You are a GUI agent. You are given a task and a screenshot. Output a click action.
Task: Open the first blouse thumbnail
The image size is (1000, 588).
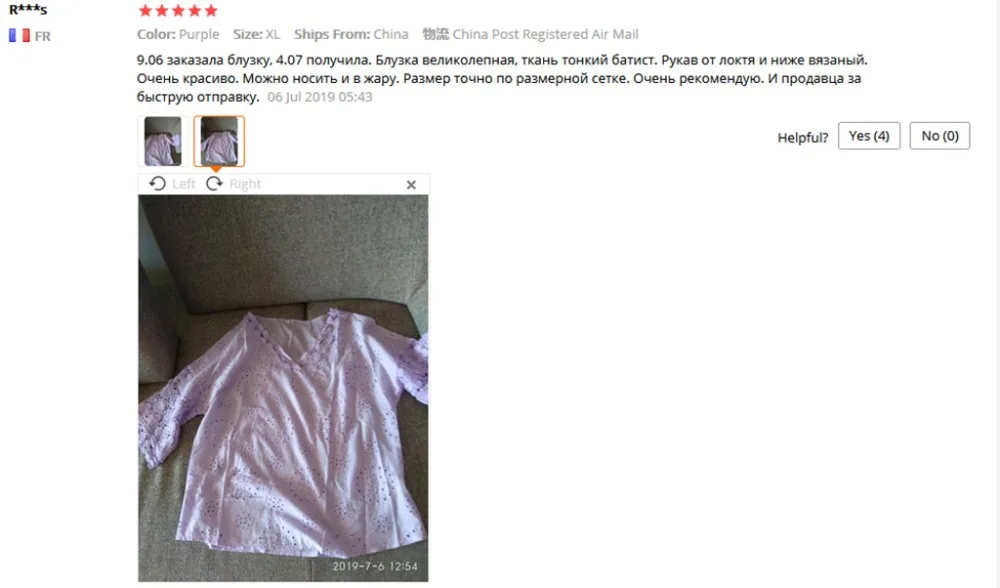point(163,141)
